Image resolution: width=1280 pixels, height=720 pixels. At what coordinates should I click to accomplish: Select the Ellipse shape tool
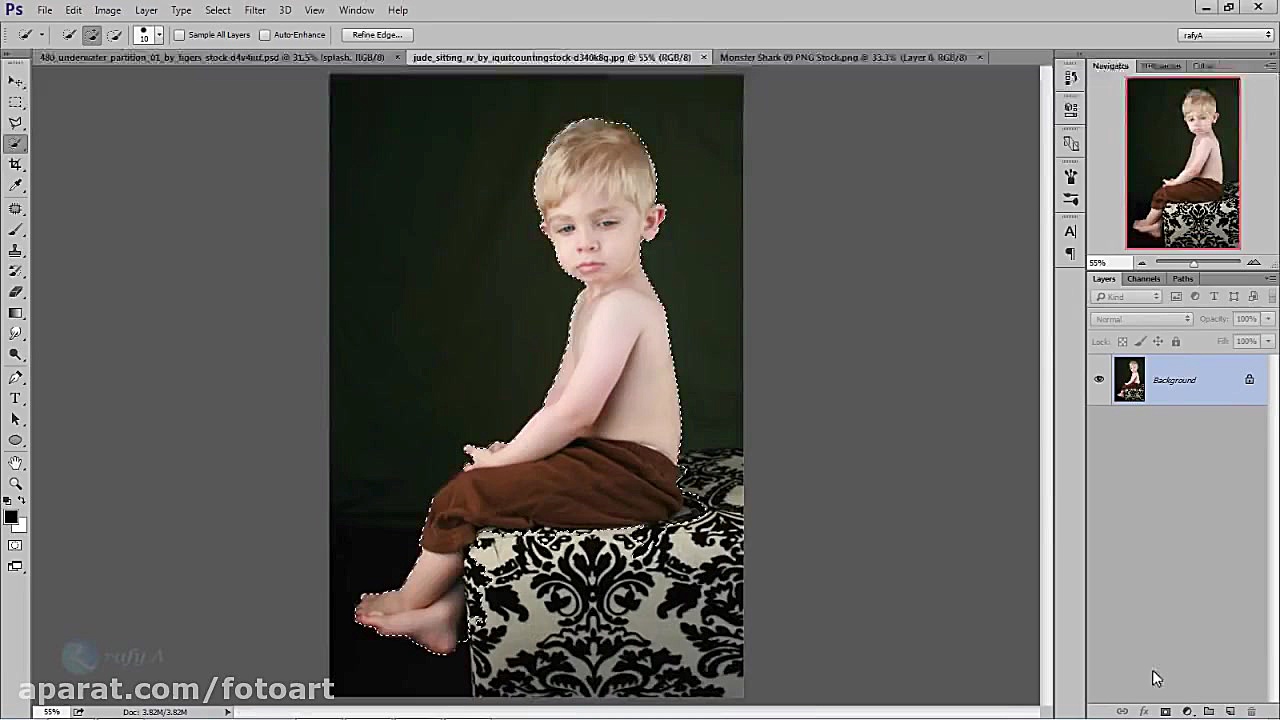(16, 441)
